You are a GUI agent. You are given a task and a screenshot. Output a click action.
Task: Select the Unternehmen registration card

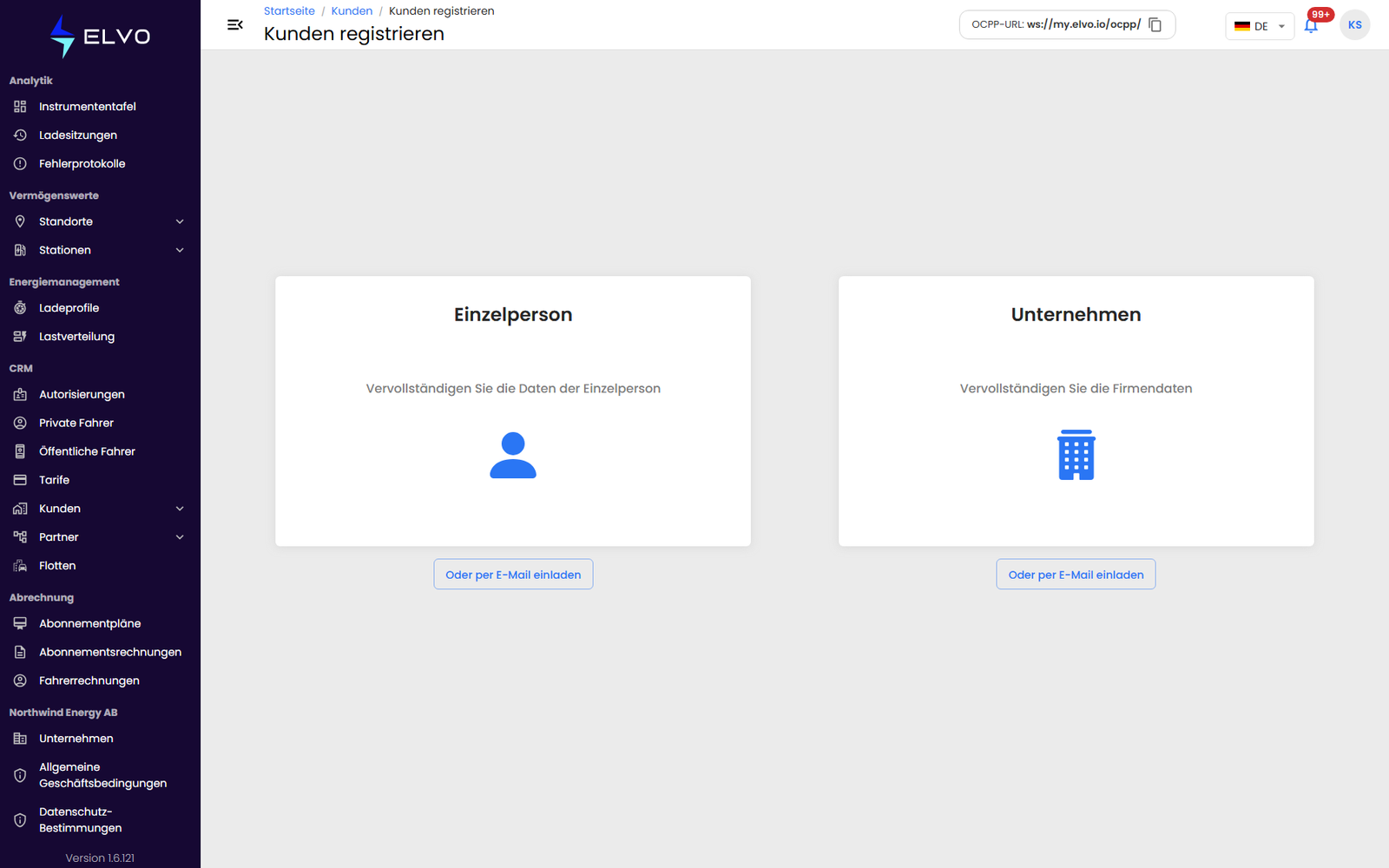coord(1076,411)
